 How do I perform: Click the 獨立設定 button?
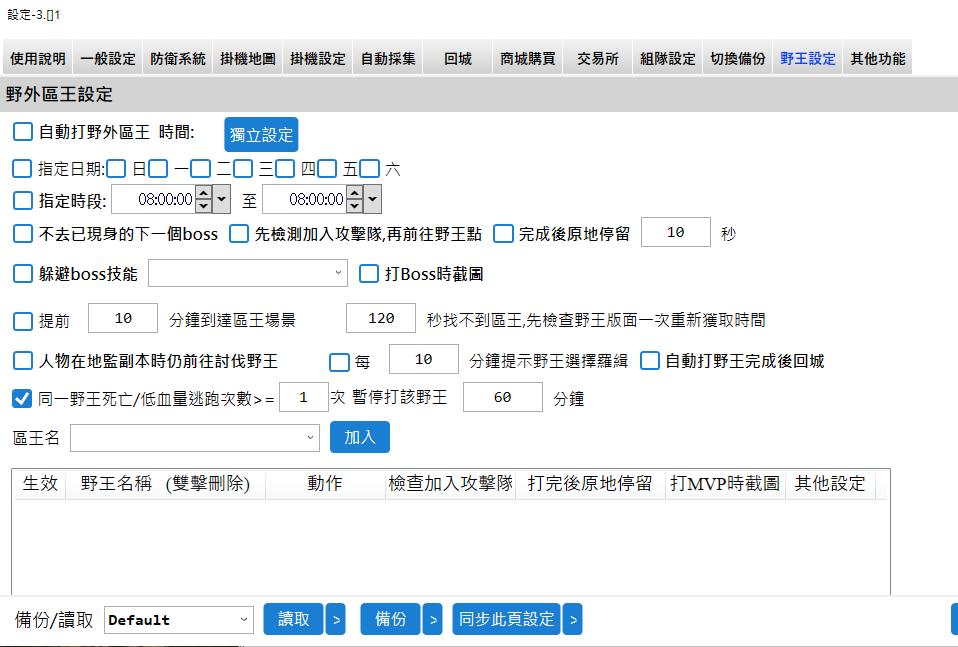pos(260,135)
